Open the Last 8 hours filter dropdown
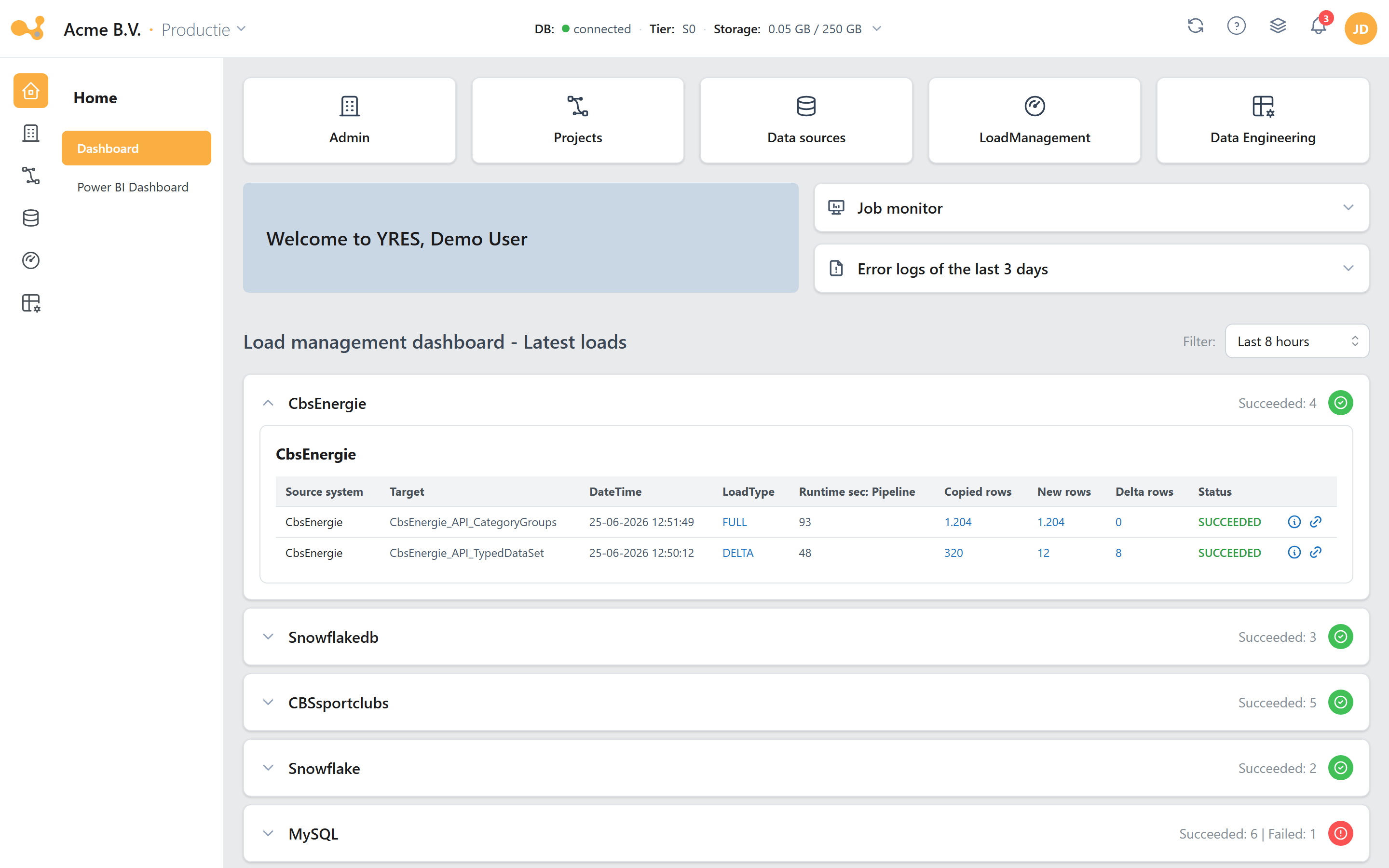The width and height of the screenshot is (1389, 868). [x=1296, y=341]
